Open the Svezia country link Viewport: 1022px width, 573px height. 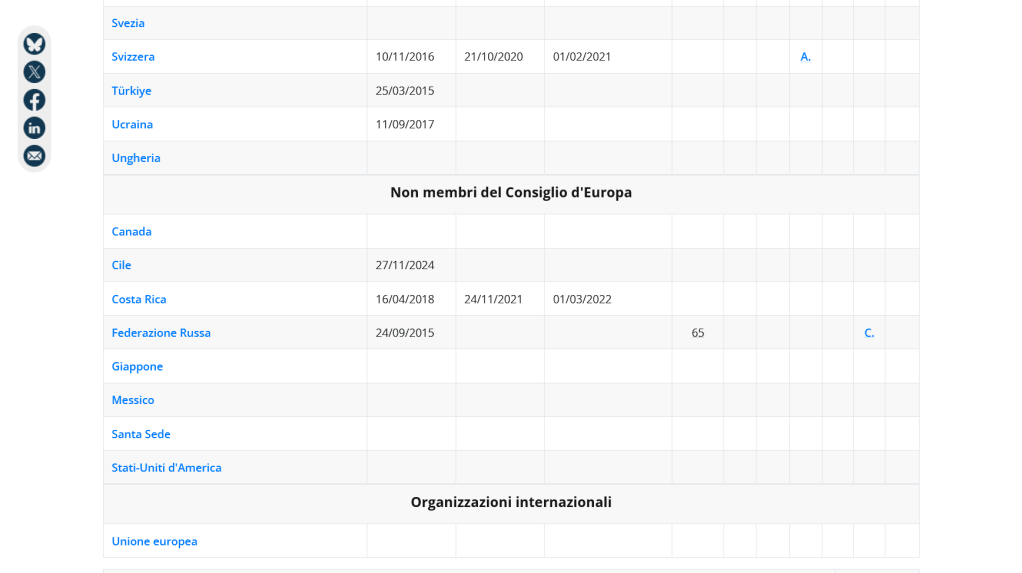coord(128,23)
